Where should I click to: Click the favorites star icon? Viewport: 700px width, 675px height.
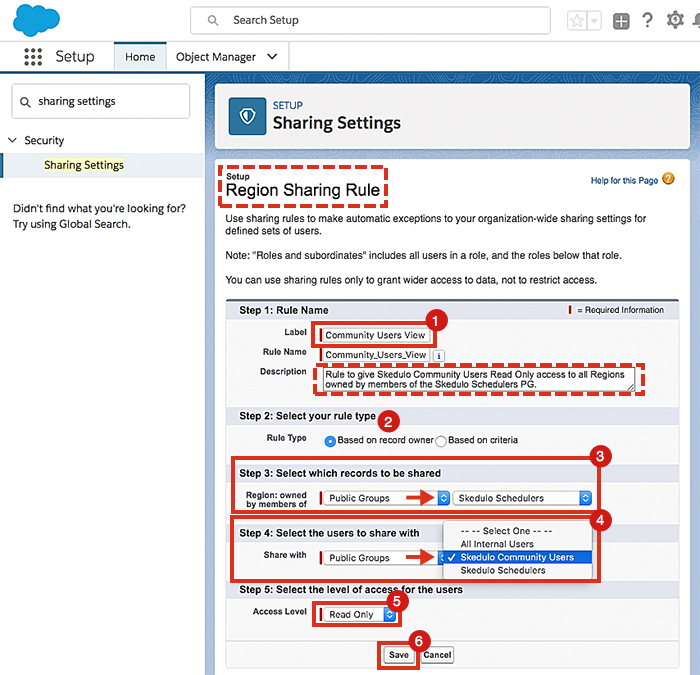[577, 21]
